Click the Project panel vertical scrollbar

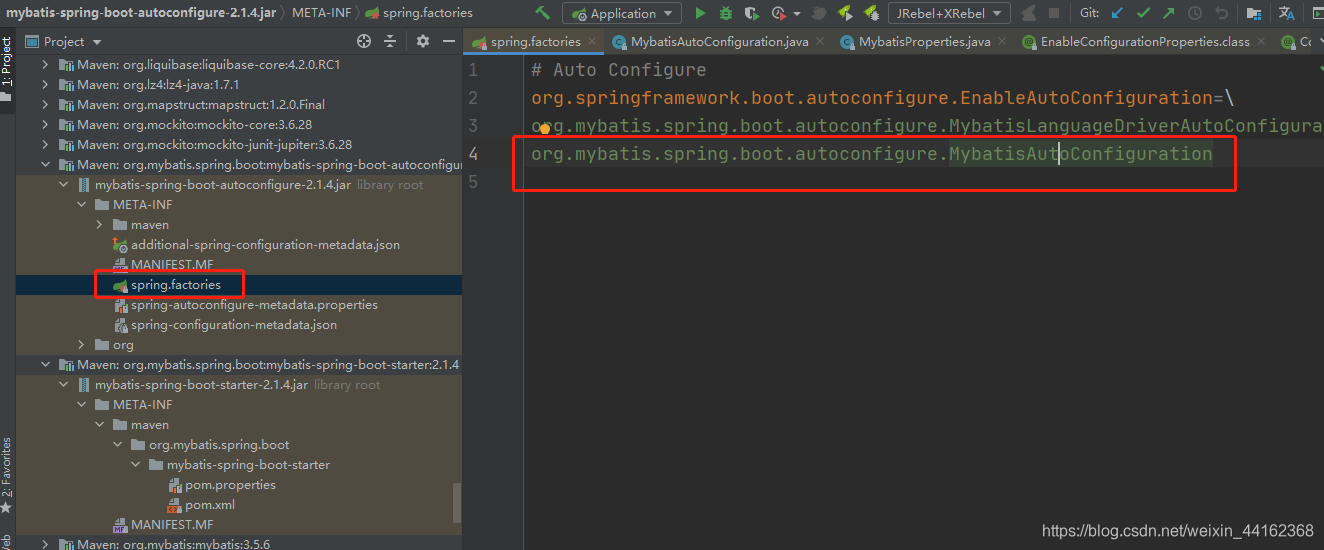tap(458, 503)
